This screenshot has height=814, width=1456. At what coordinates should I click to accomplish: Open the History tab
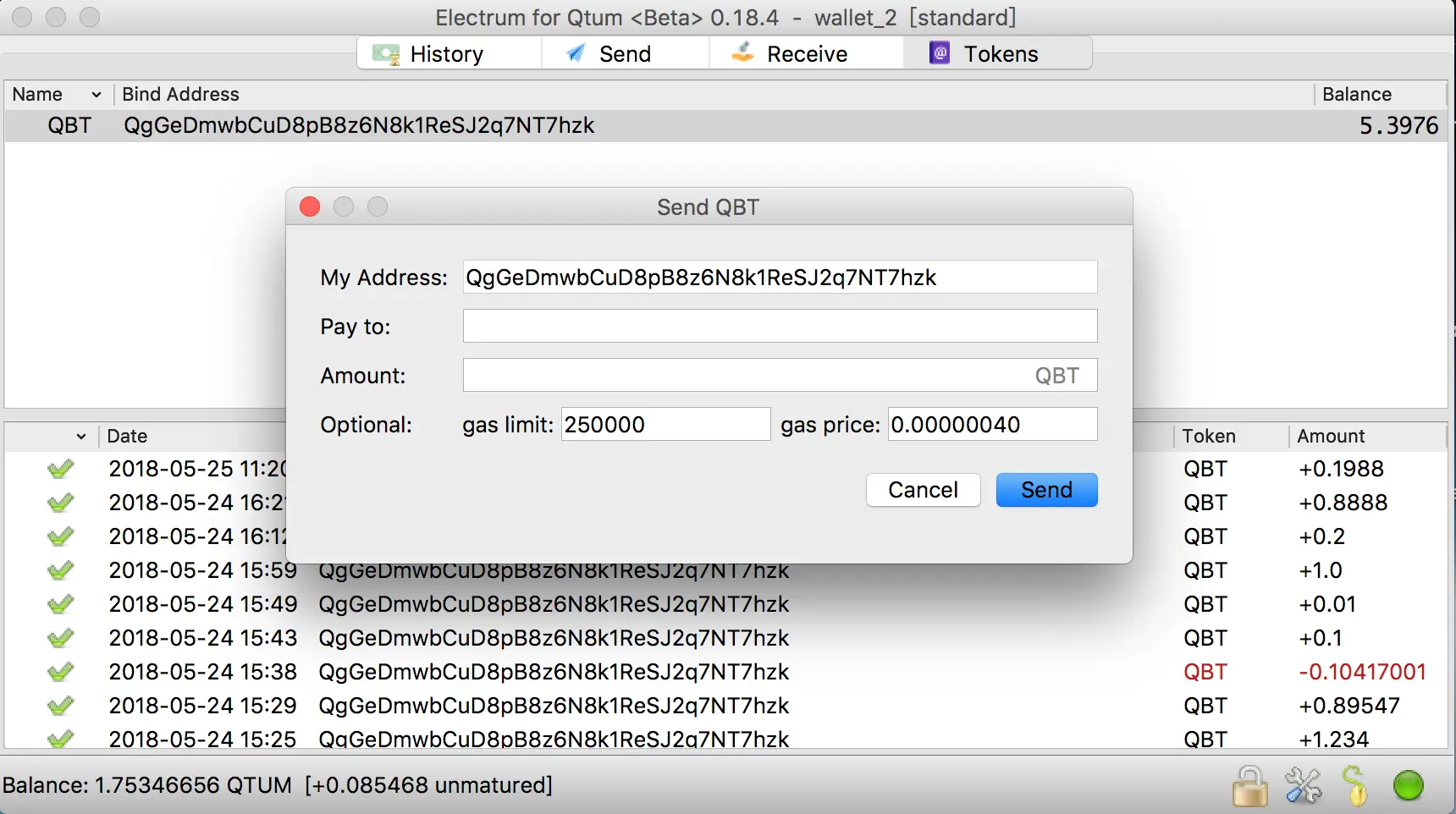[449, 53]
